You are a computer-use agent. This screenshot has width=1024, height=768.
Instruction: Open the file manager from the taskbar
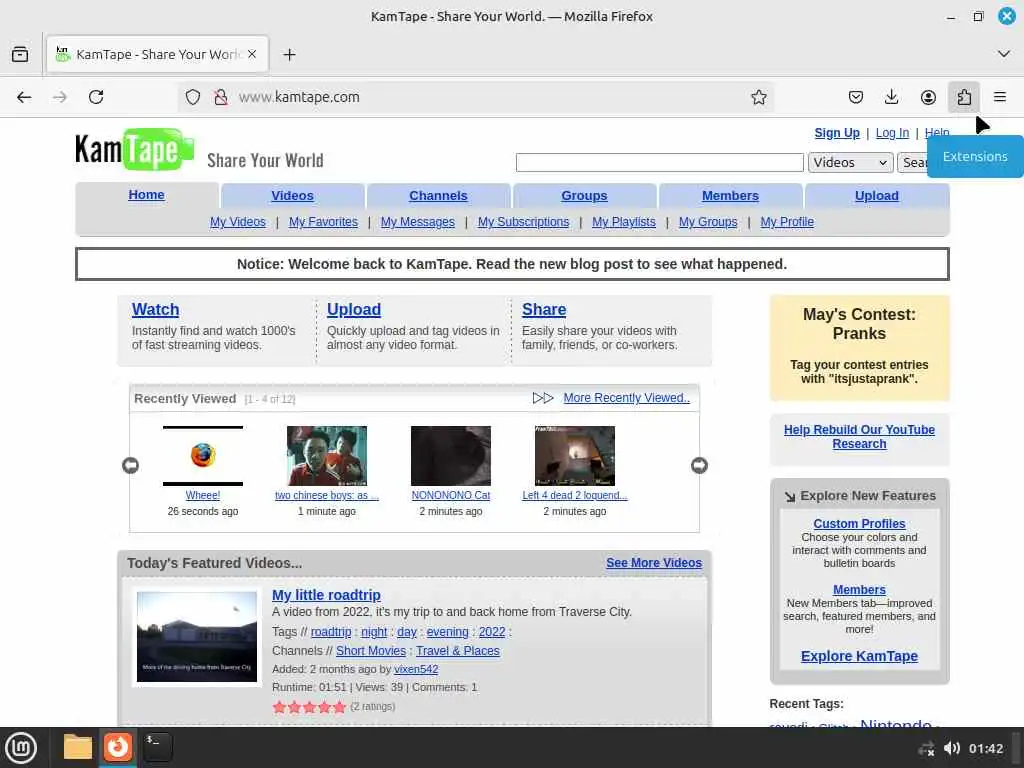(78, 747)
